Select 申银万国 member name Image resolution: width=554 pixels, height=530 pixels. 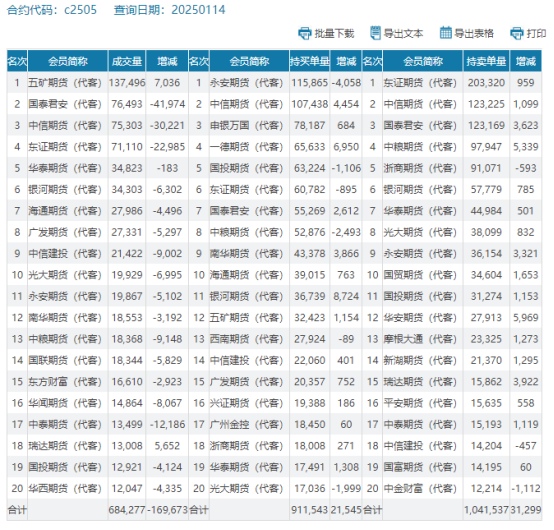pyautogui.click(x=246, y=126)
